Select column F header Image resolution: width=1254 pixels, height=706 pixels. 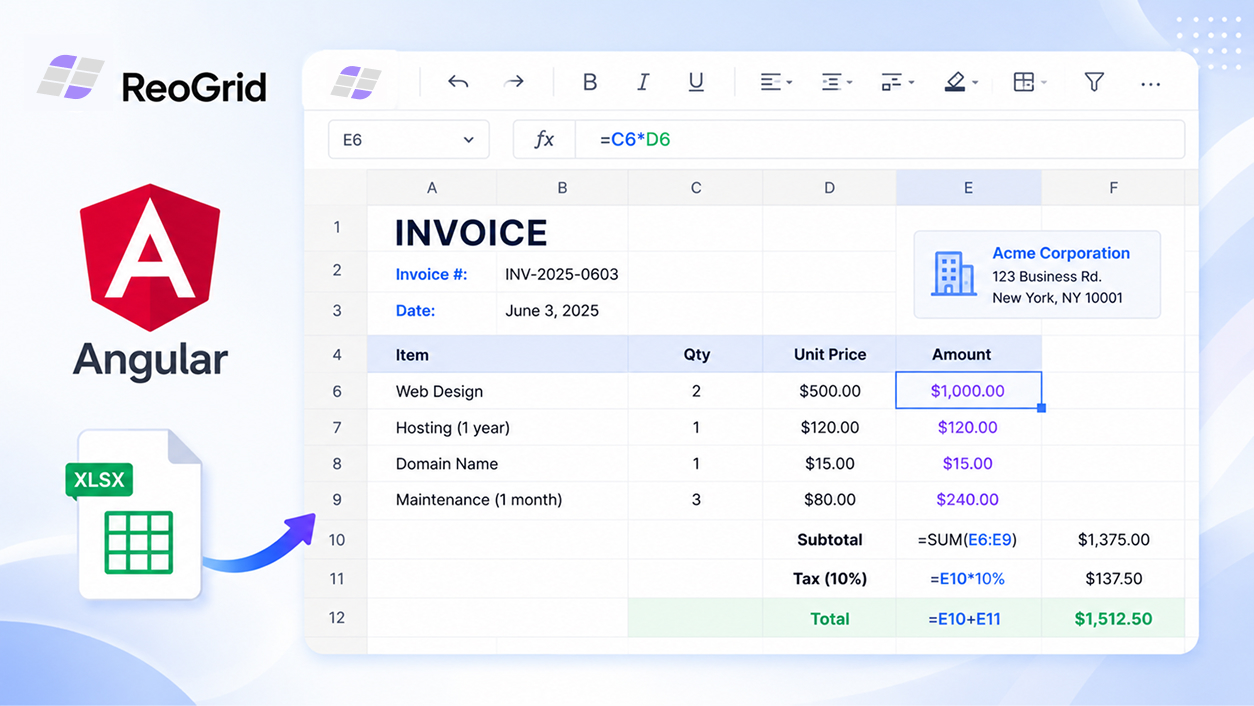click(x=1113, y=188)
